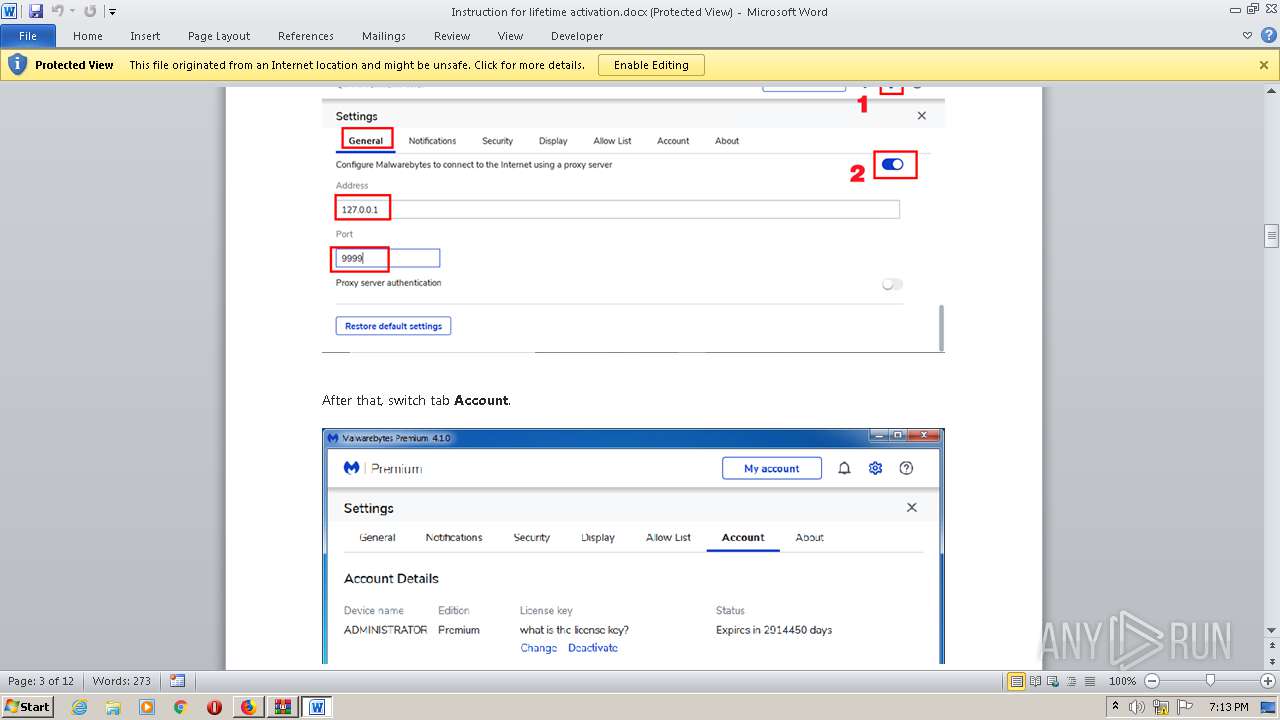The width and height of the screenshot is (1280, 720).
Task: Click the Words: 273 indicator
Action: (121, 681)
